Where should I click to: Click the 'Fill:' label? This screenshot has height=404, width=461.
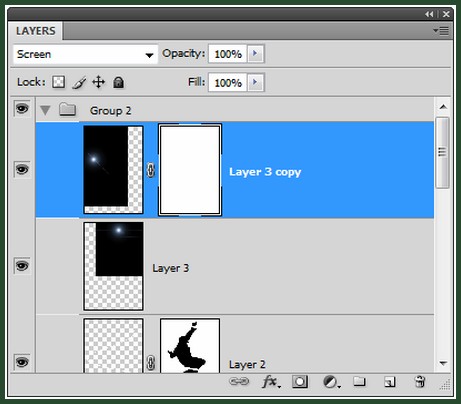click(x=196, y=82)
